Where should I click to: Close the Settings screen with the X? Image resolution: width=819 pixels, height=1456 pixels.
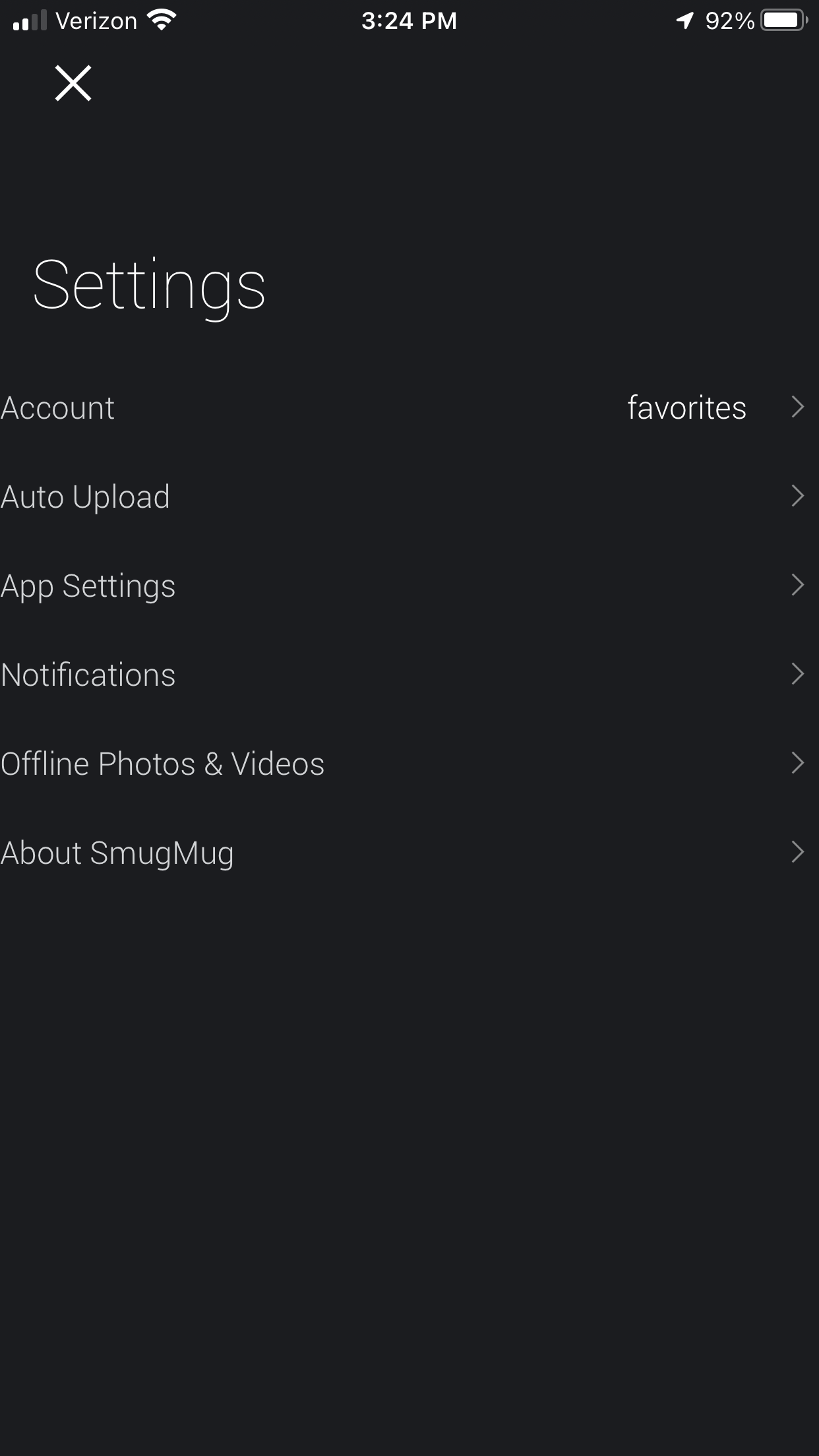click(73, 83)
